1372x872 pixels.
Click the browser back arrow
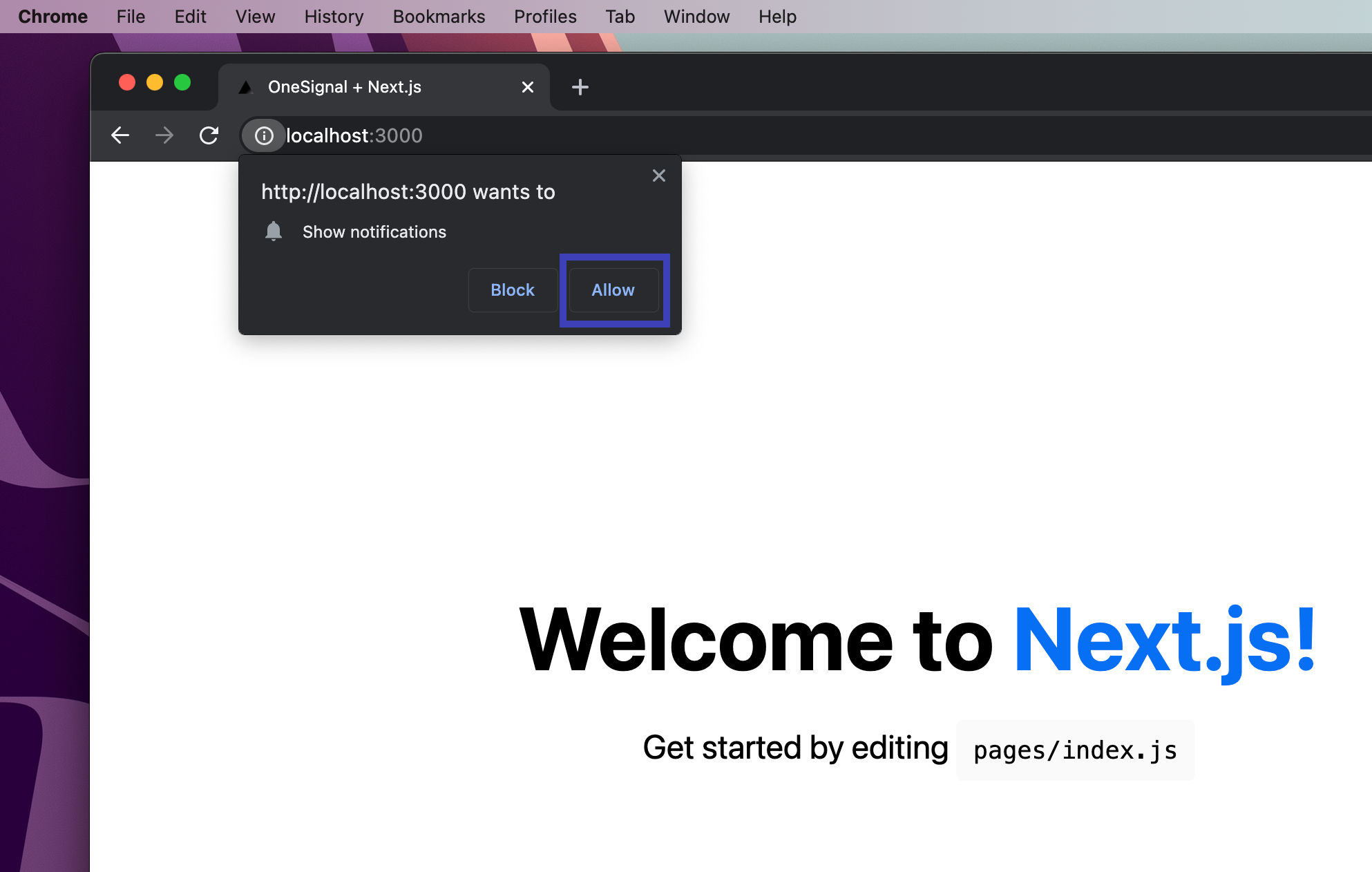pos(120,135)
